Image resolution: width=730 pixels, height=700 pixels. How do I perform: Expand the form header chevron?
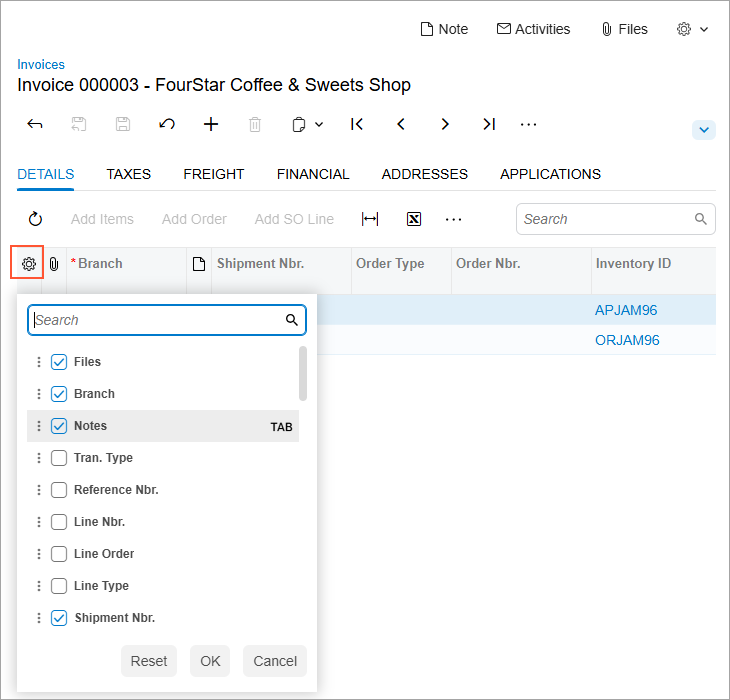coord(704,130)
